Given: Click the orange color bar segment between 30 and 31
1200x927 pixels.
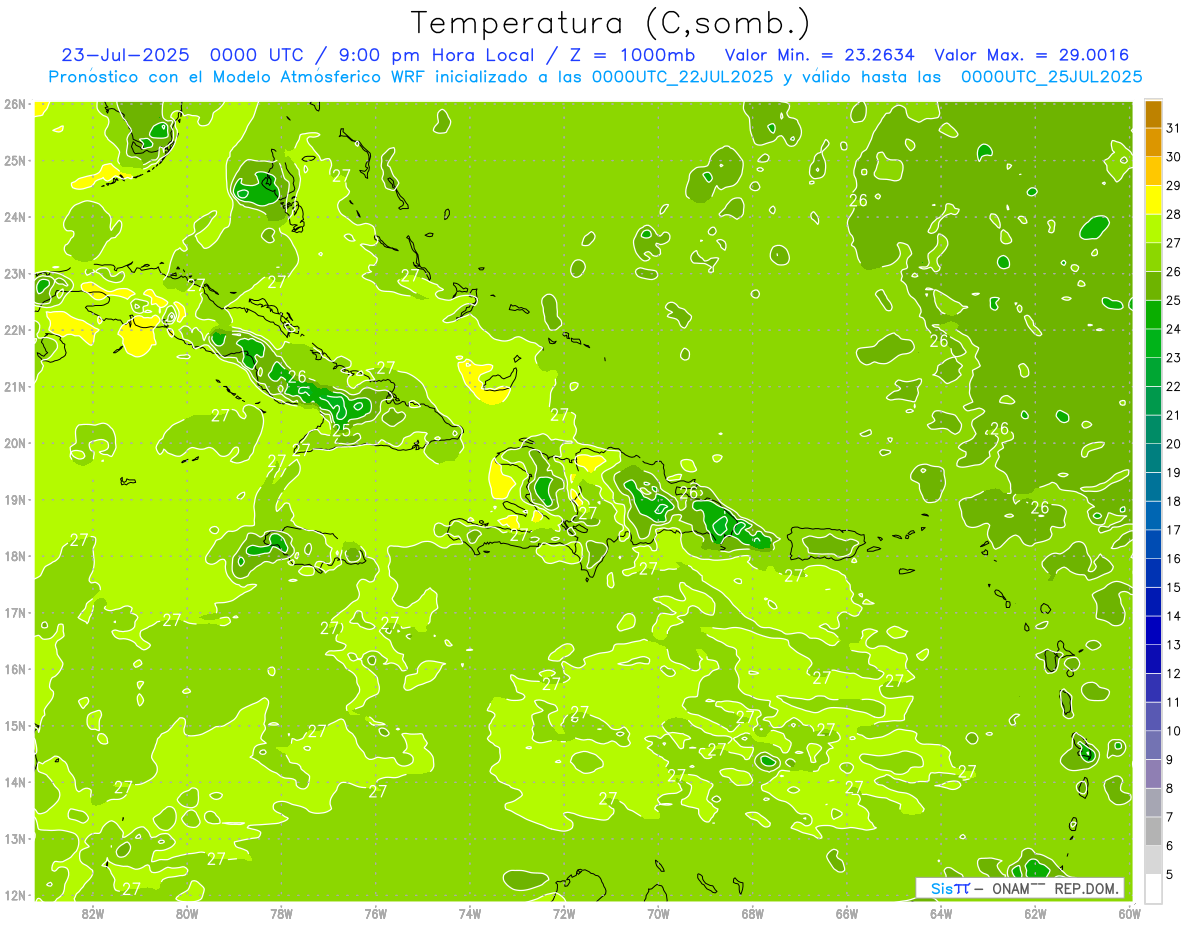Looking at the screenshot, I should coord(1153,143).
